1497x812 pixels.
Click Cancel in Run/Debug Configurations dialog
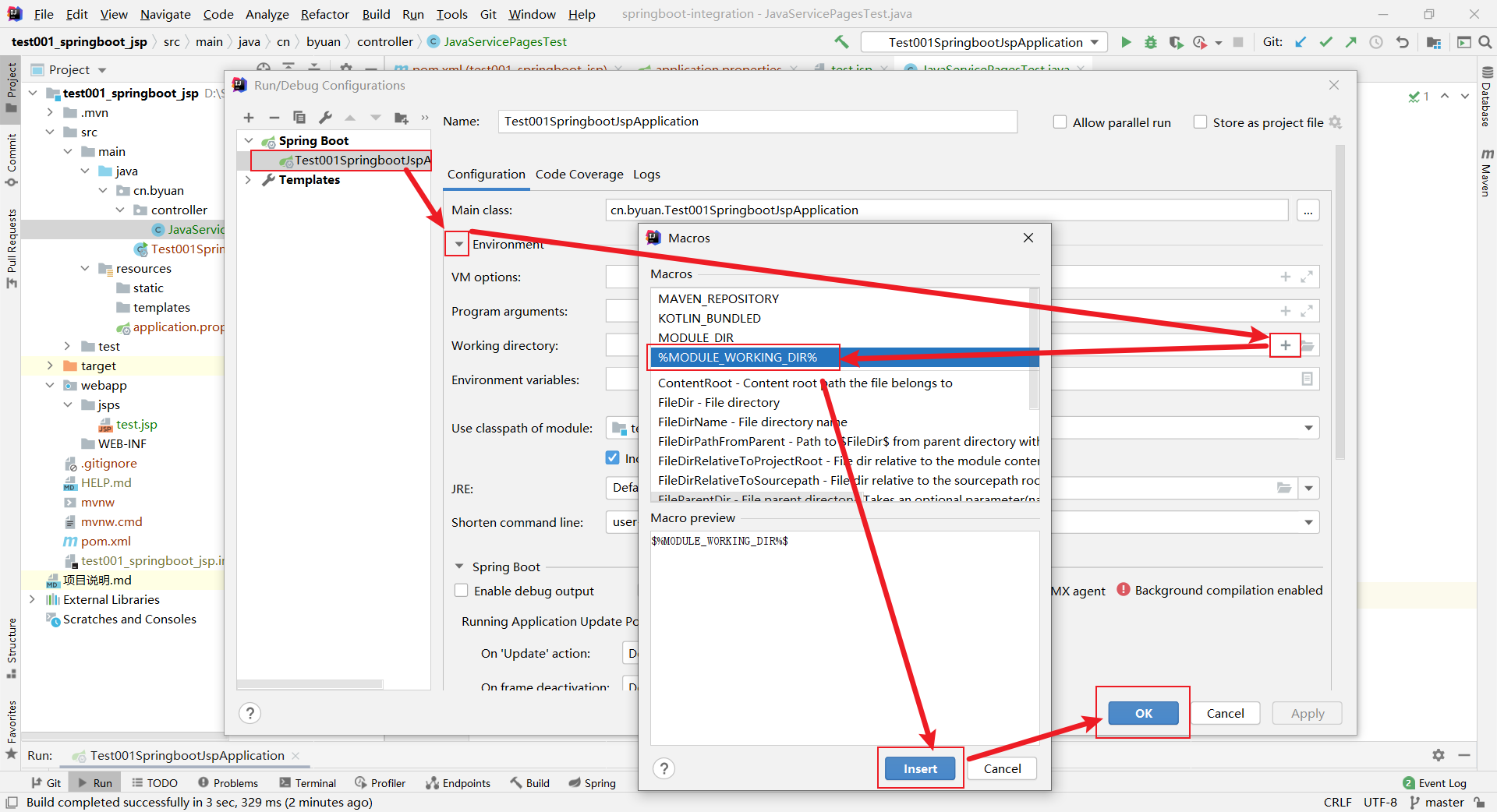(1225, 713)
